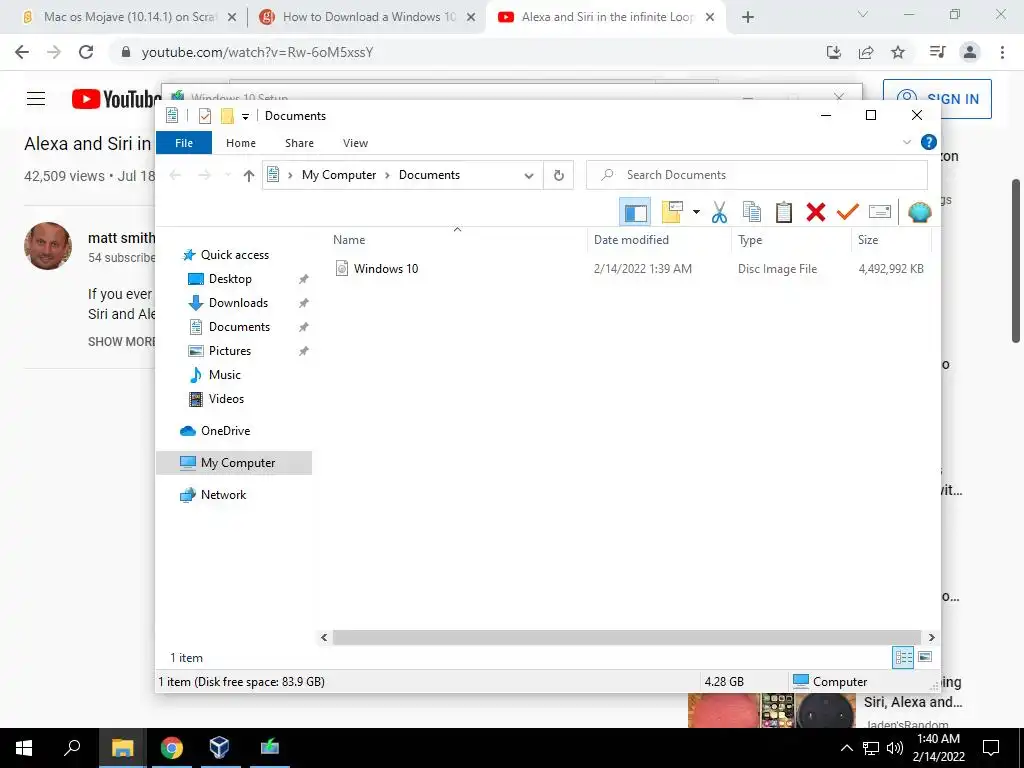Click the blue shell icon in toolbar

pyautogui.click(x=920, y=212)
